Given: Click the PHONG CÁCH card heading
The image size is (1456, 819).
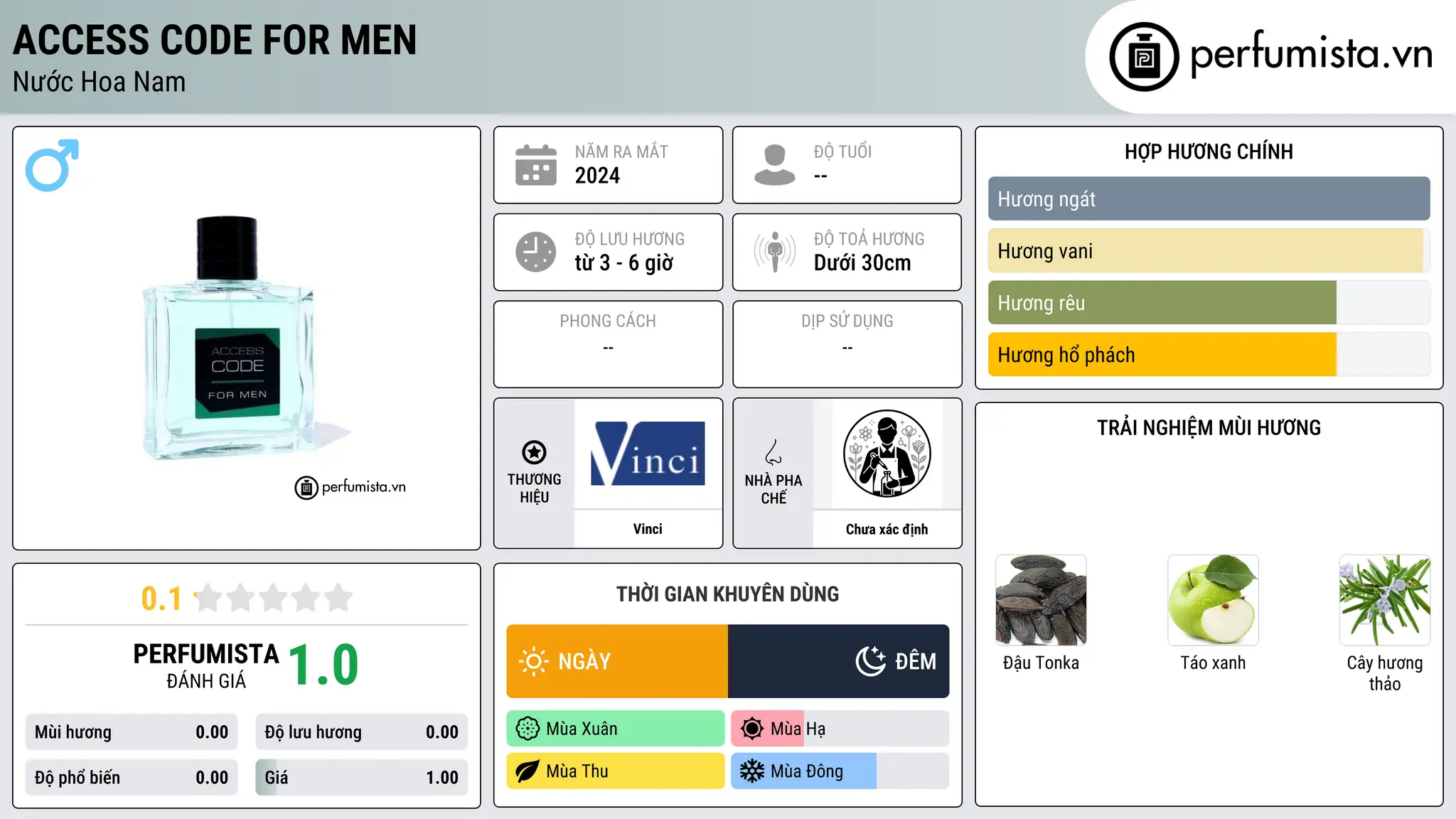Looking at the screenshot, I should [x=608, y=321].
